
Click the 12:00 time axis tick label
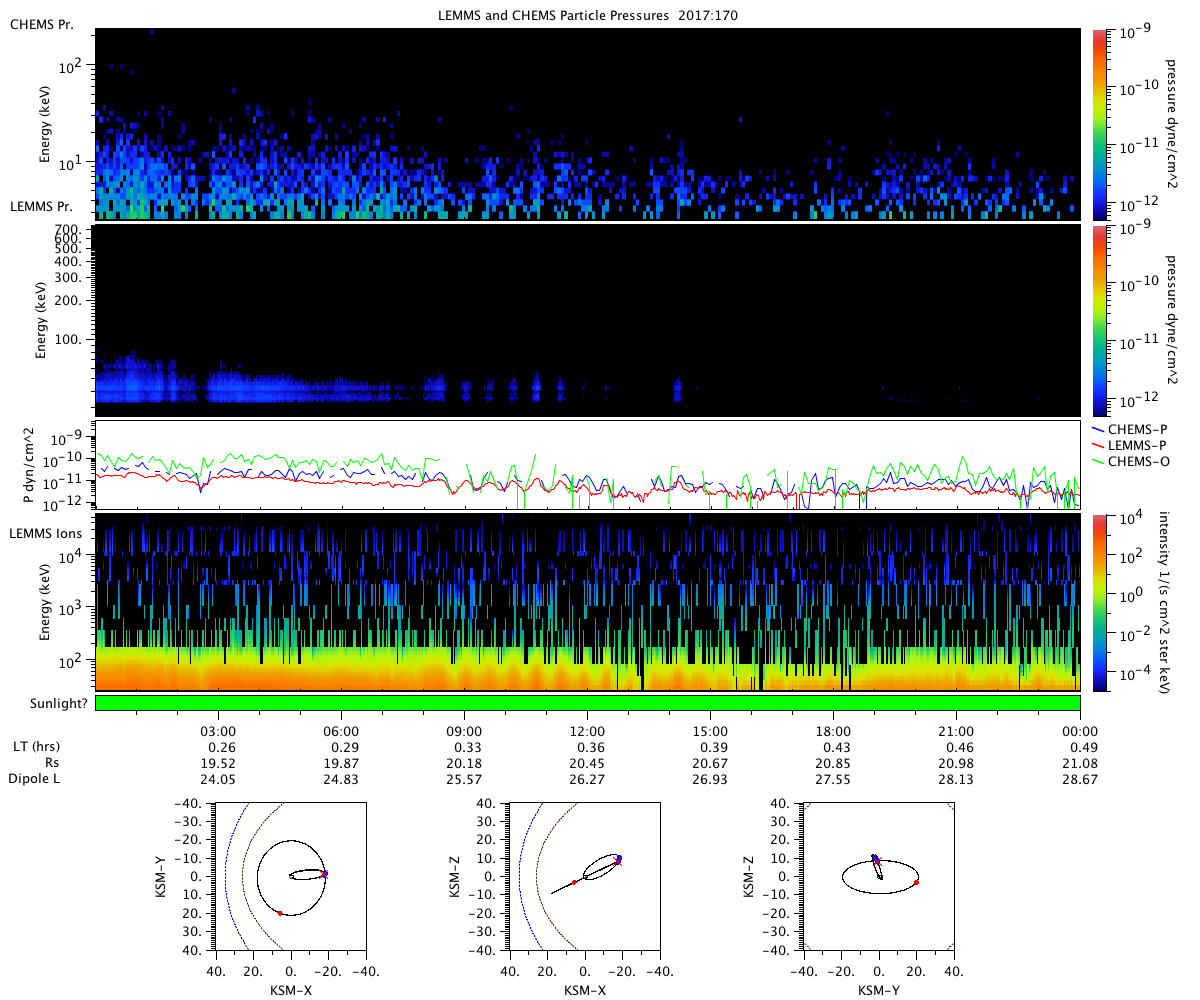click(x=587, y=731)
